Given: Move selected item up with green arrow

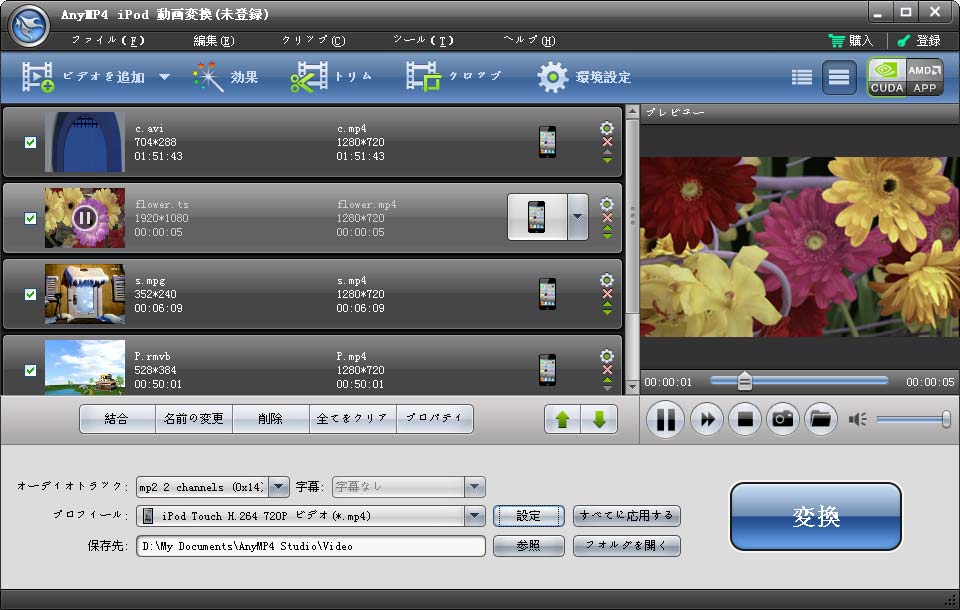Looking at the screenshot, I should (x=563, y=420).
